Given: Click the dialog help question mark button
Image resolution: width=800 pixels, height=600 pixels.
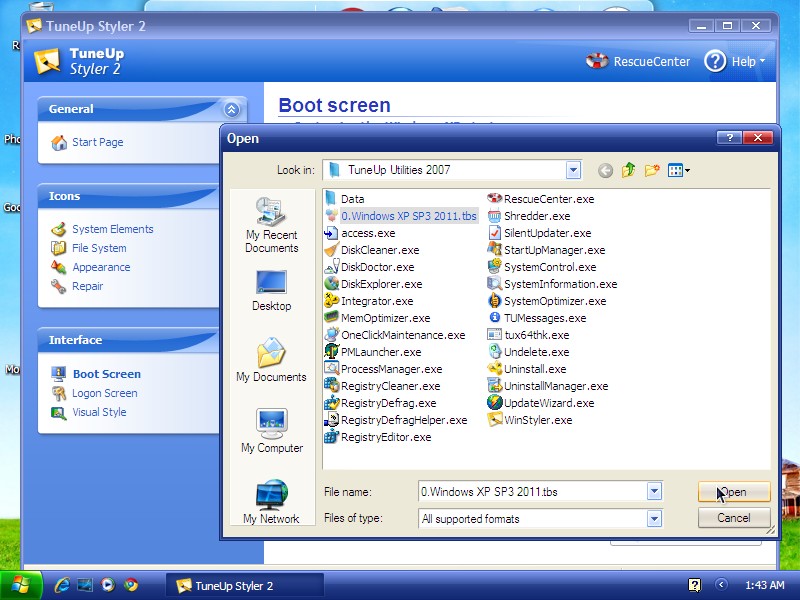Looking at the screenshot, I should pyautogui.click(x=729, y=138).
